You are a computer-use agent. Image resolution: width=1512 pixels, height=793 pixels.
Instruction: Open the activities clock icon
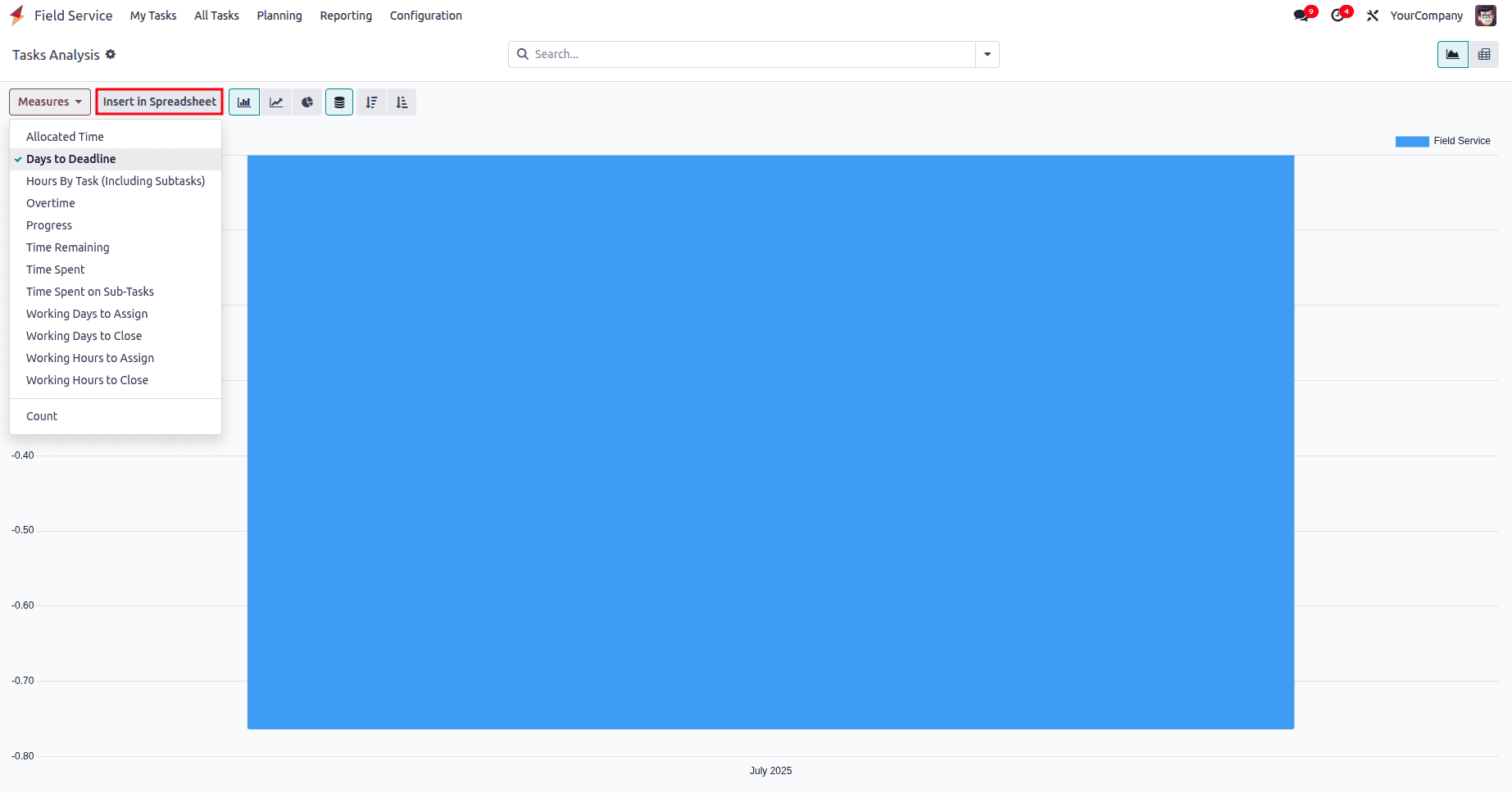tap(1337, 16)
